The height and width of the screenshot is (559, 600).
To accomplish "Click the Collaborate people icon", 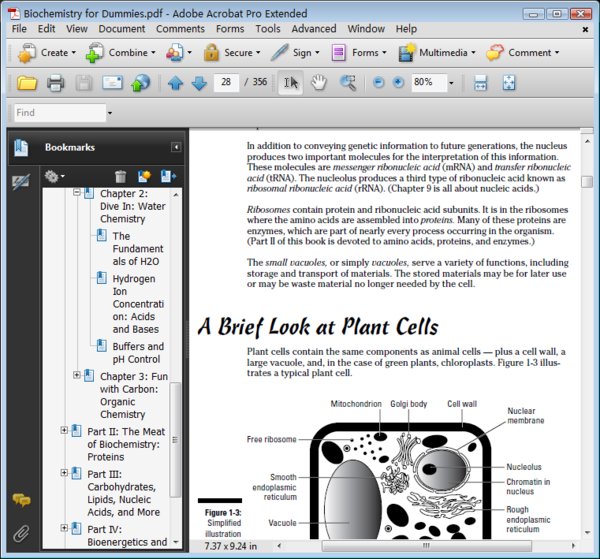I will [174, 53].
